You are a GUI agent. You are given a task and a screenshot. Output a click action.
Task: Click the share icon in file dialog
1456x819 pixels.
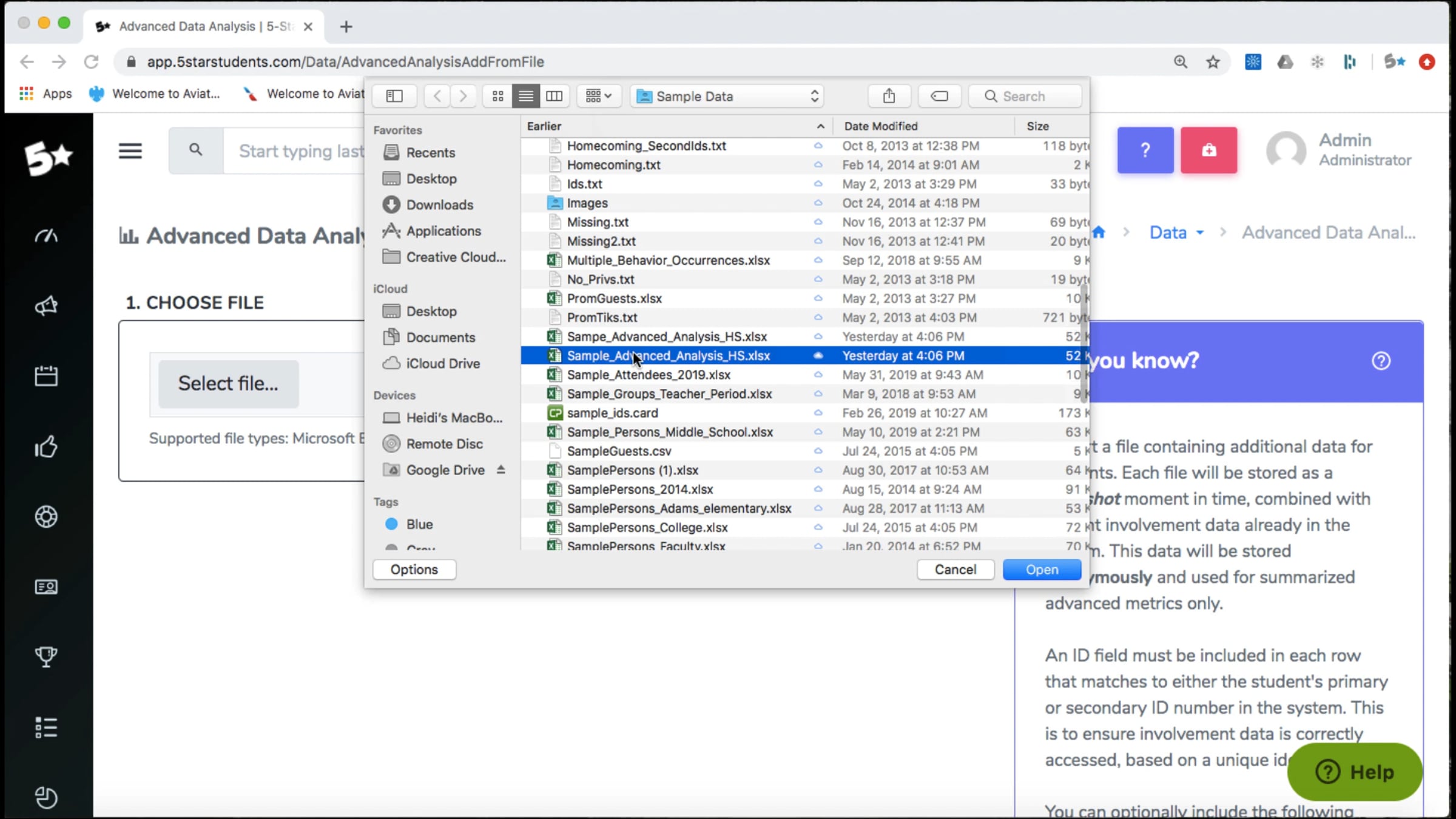pos(889,96)
